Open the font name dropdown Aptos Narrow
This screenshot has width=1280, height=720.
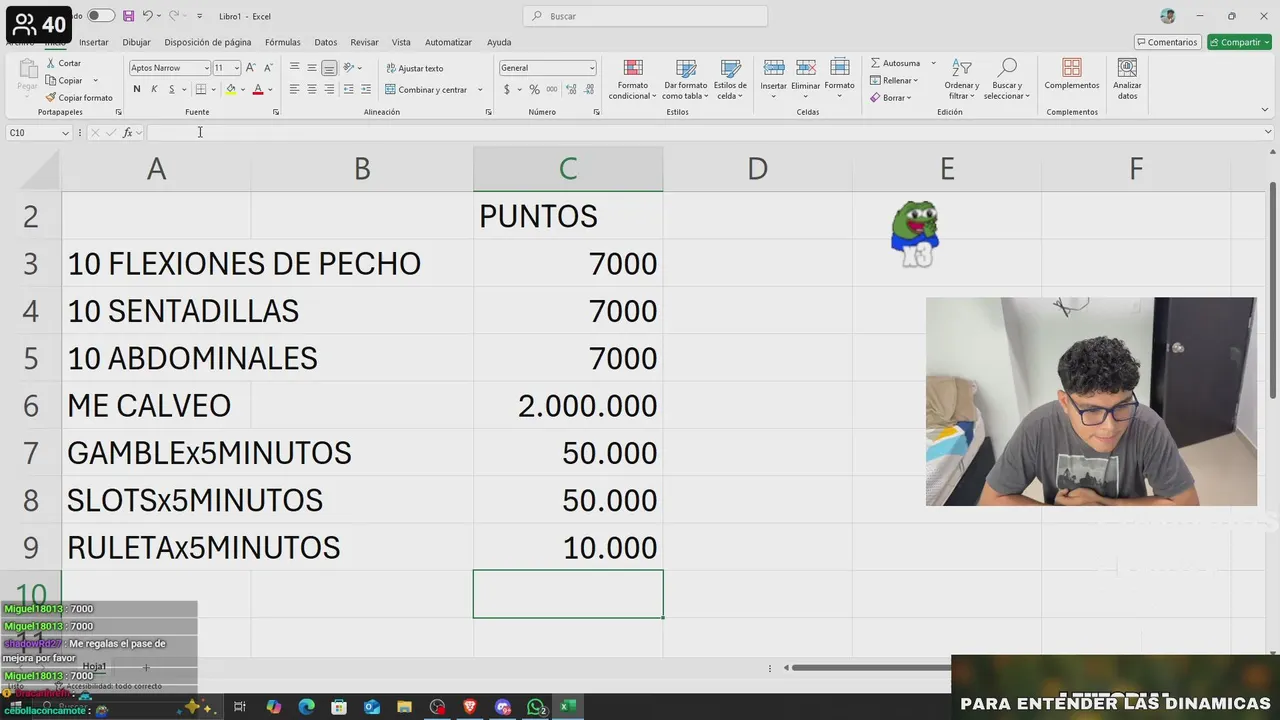coord(207,68)
